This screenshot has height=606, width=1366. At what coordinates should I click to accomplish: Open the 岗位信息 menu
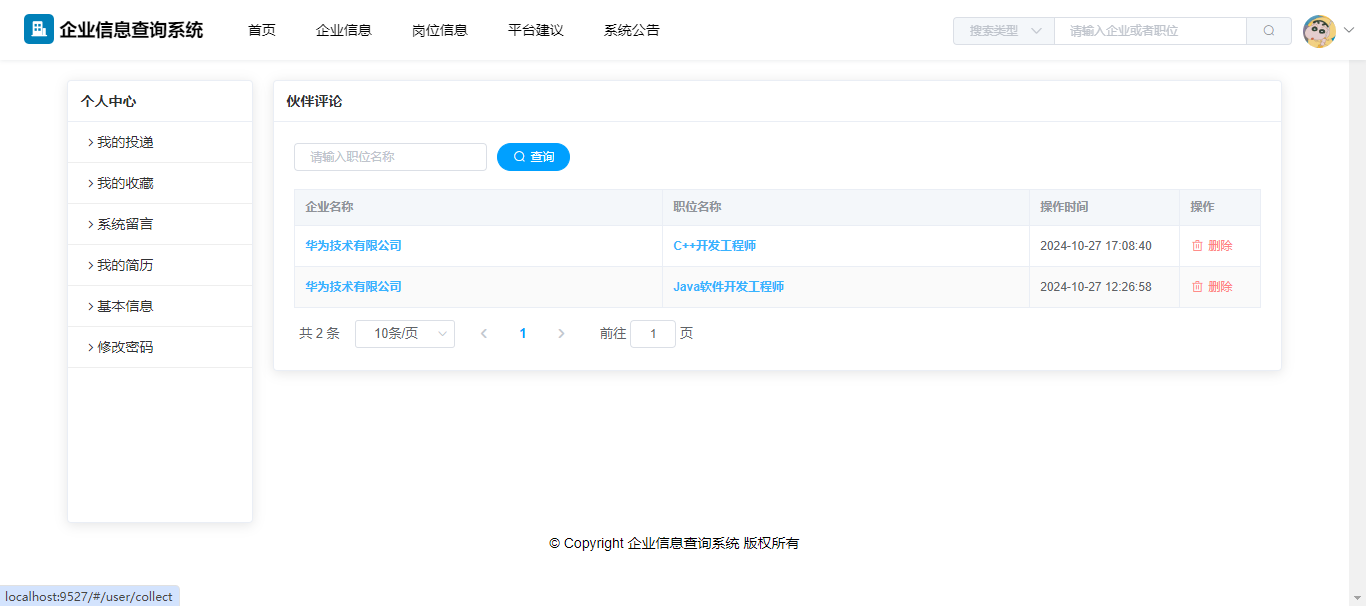coord(440,30)
